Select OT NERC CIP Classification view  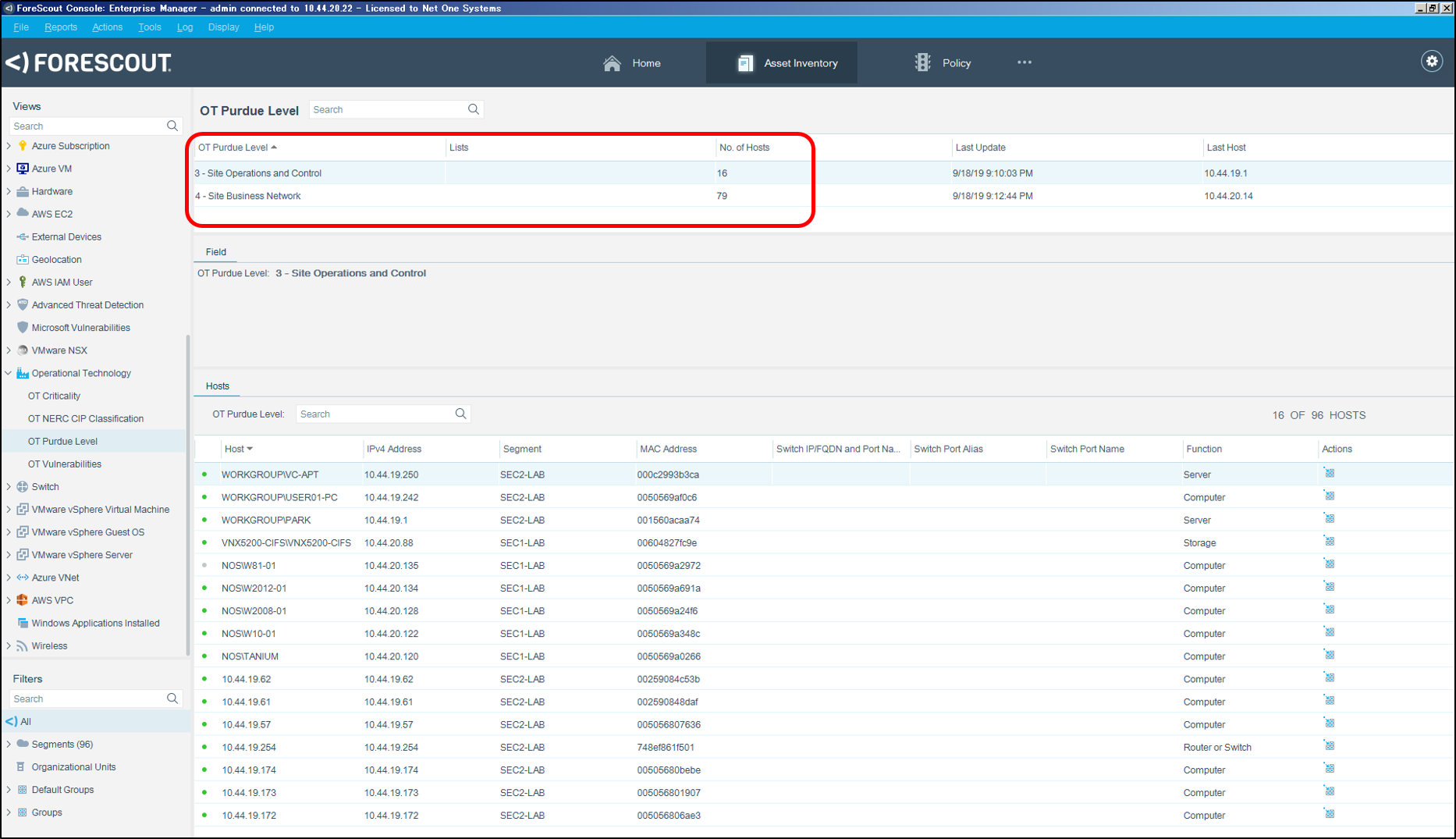(86, 418)
